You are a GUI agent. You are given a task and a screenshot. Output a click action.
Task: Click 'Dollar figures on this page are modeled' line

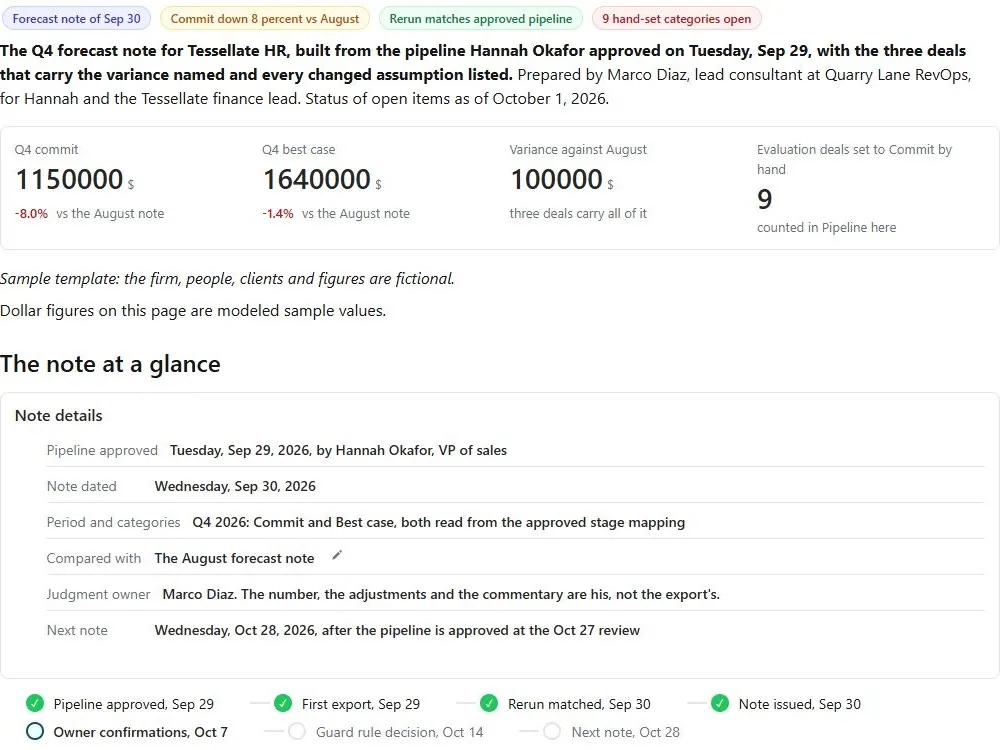pos(193,311)
